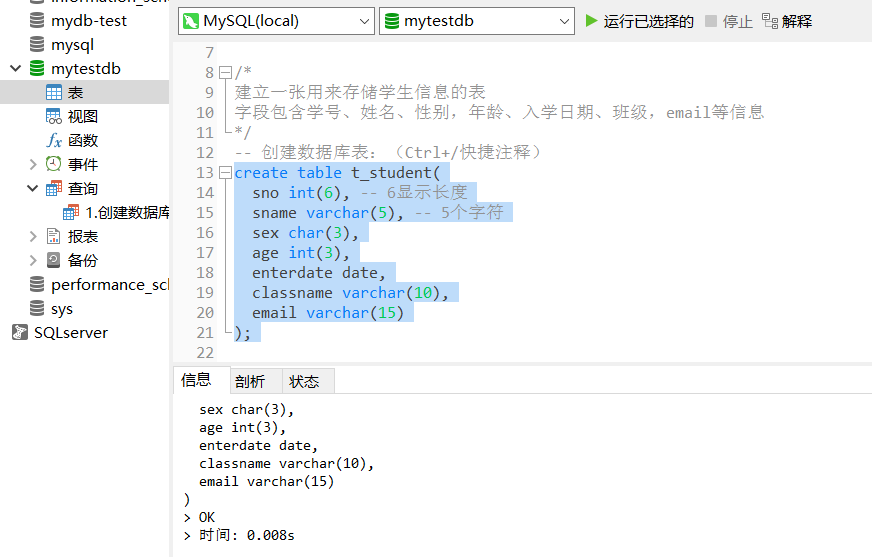Open the 1.创建数据库 saved query
This screenshot has height=557, width=872.
click(x=127, y=212)
